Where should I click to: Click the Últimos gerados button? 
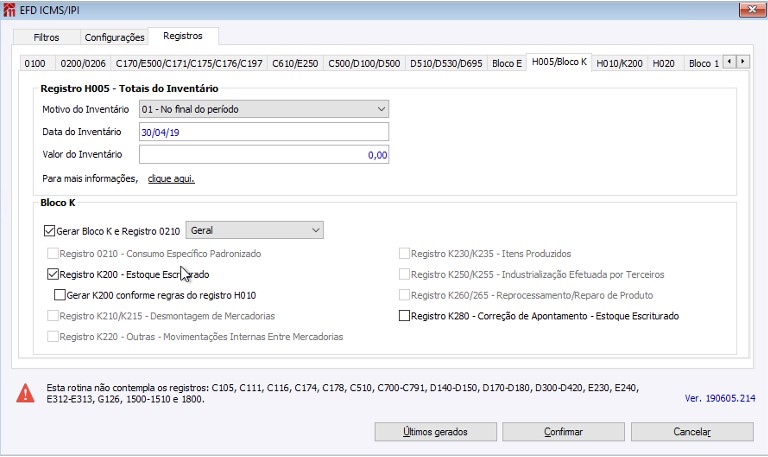435,432
